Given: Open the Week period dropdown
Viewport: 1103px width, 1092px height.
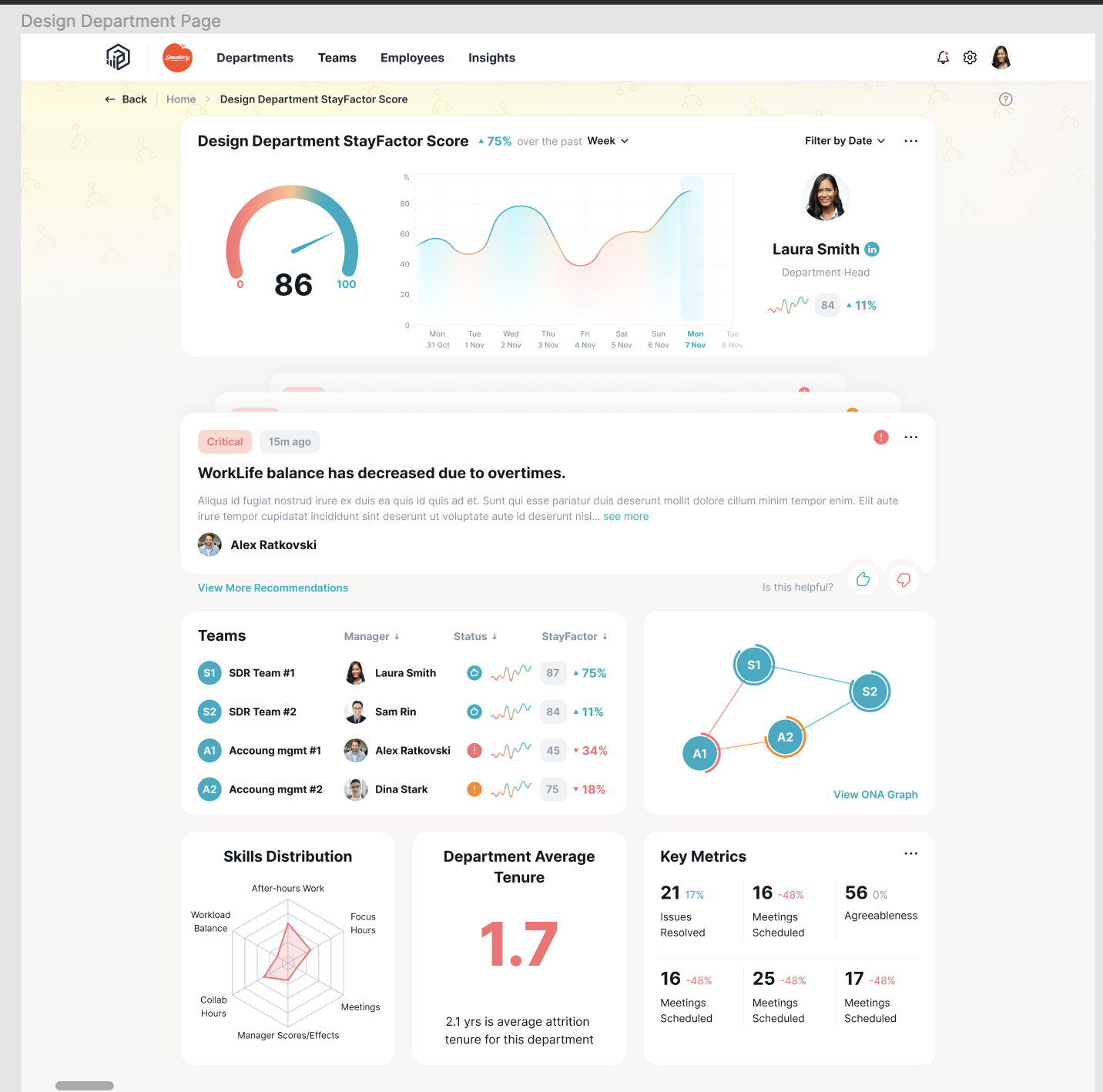Looking at the screenshot, I should pyautogui.click(x=608, y=141).
